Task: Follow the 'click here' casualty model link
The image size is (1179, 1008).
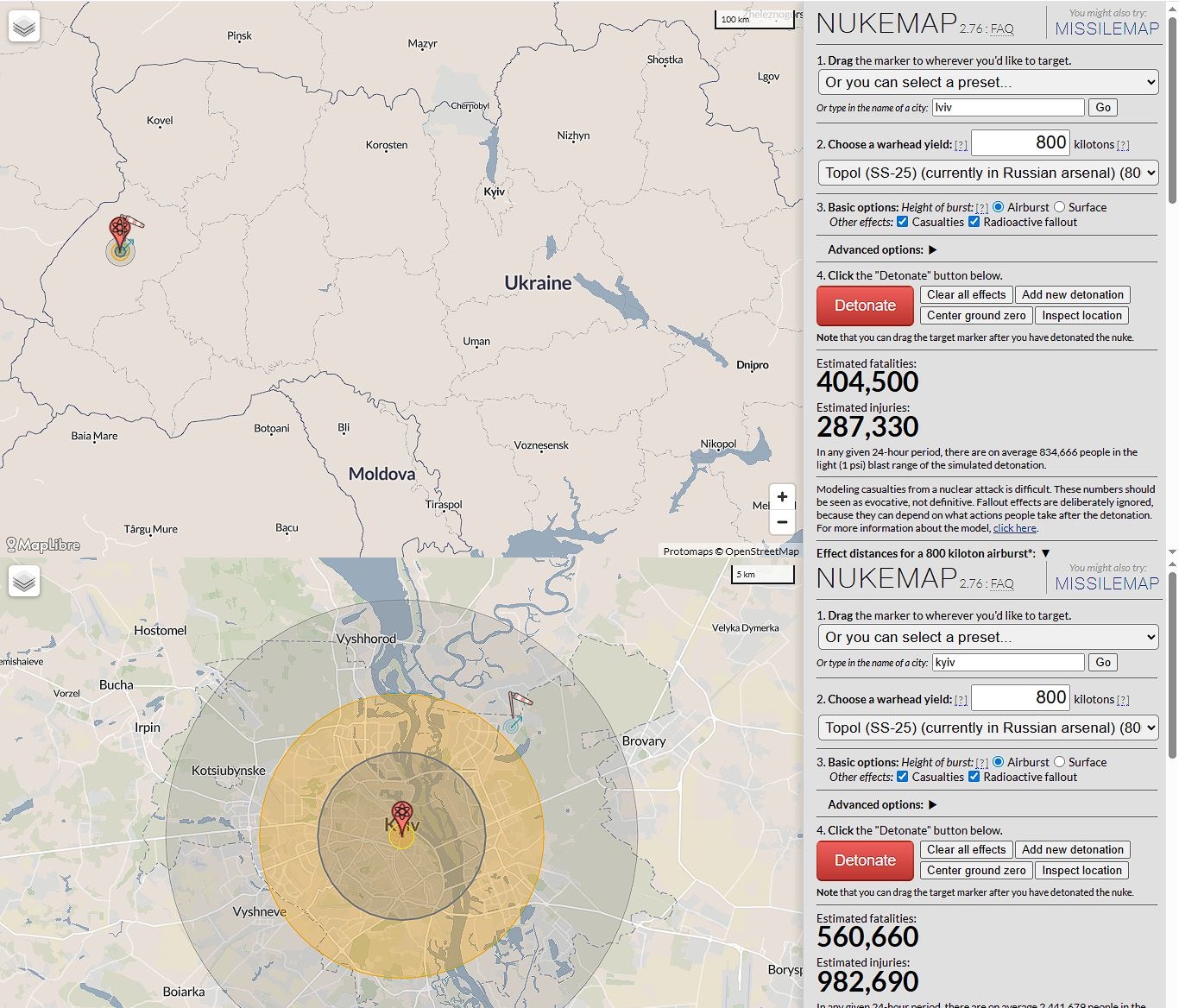Action: tap(1014, 528)
